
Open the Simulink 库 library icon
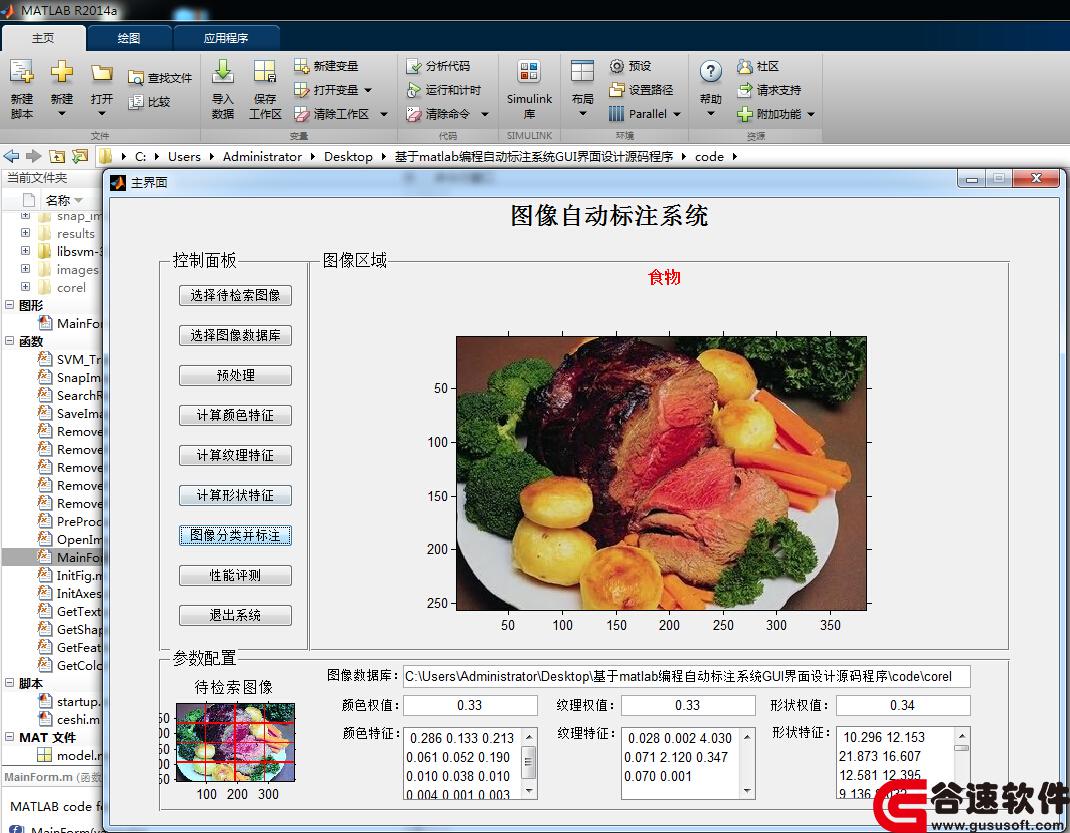click(529, 71)
